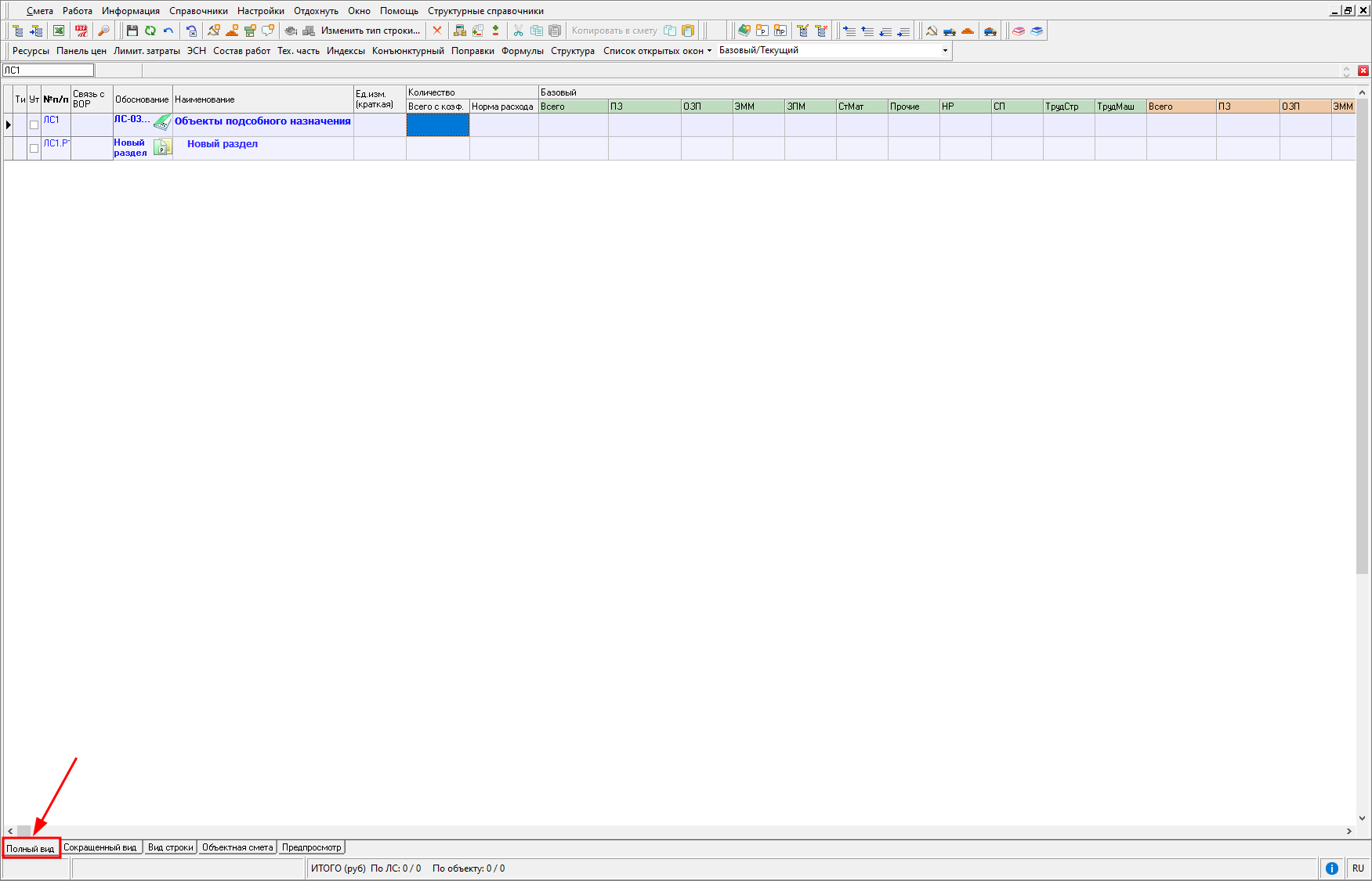Click the green refresh arrows icon
The image size is (1372, 881).
(150, 31)
